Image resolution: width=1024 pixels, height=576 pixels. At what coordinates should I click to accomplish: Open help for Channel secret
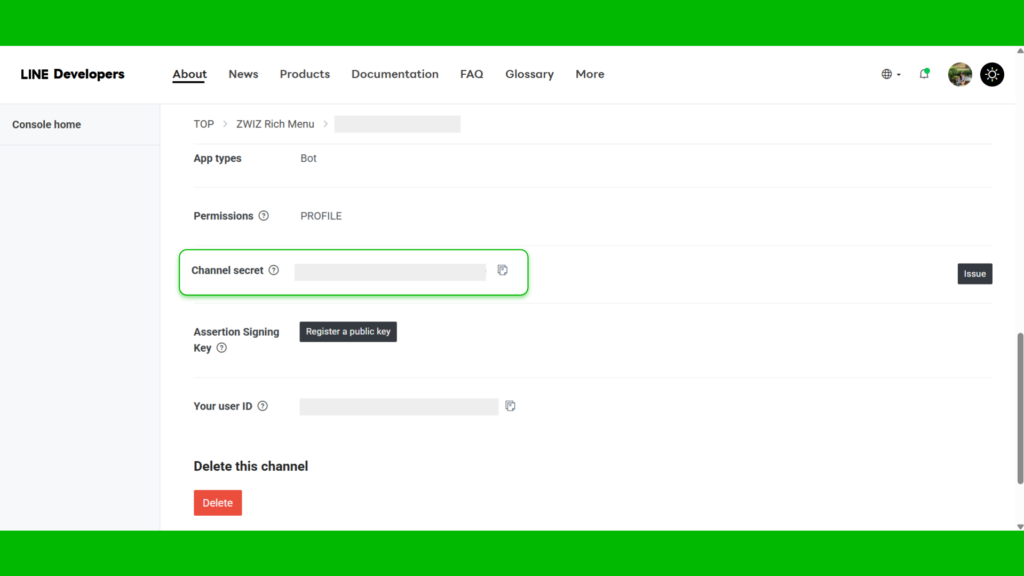[274, 270]
